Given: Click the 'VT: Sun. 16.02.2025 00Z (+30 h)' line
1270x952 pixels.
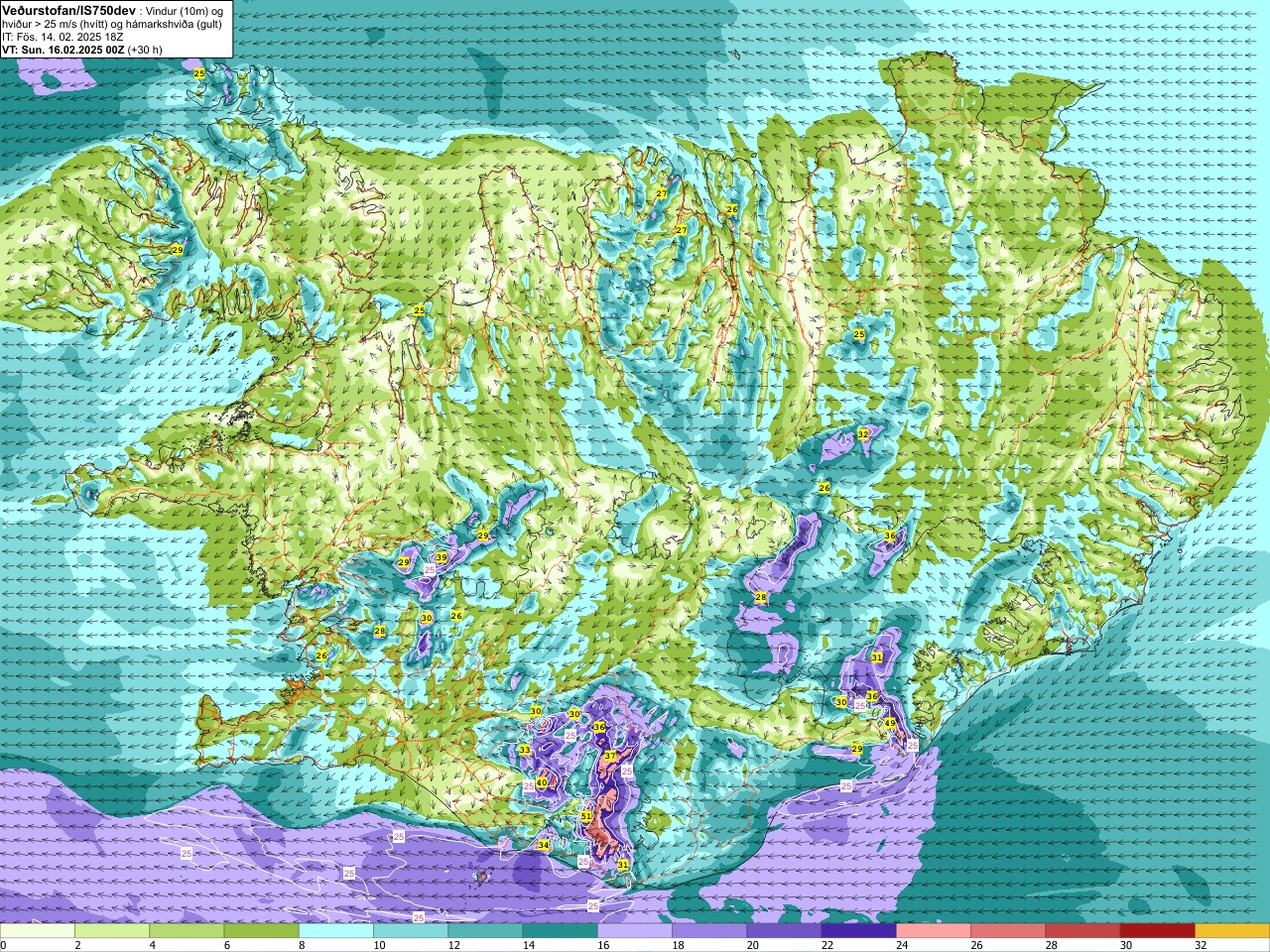Looking at the screenshot, I should coord(82,50).
